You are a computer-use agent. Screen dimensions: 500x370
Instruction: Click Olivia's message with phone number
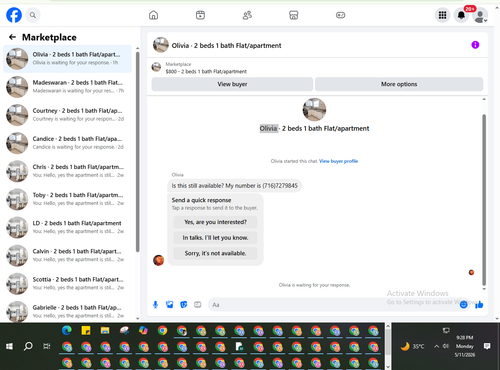pyautogui.click(x=234, y=186)
